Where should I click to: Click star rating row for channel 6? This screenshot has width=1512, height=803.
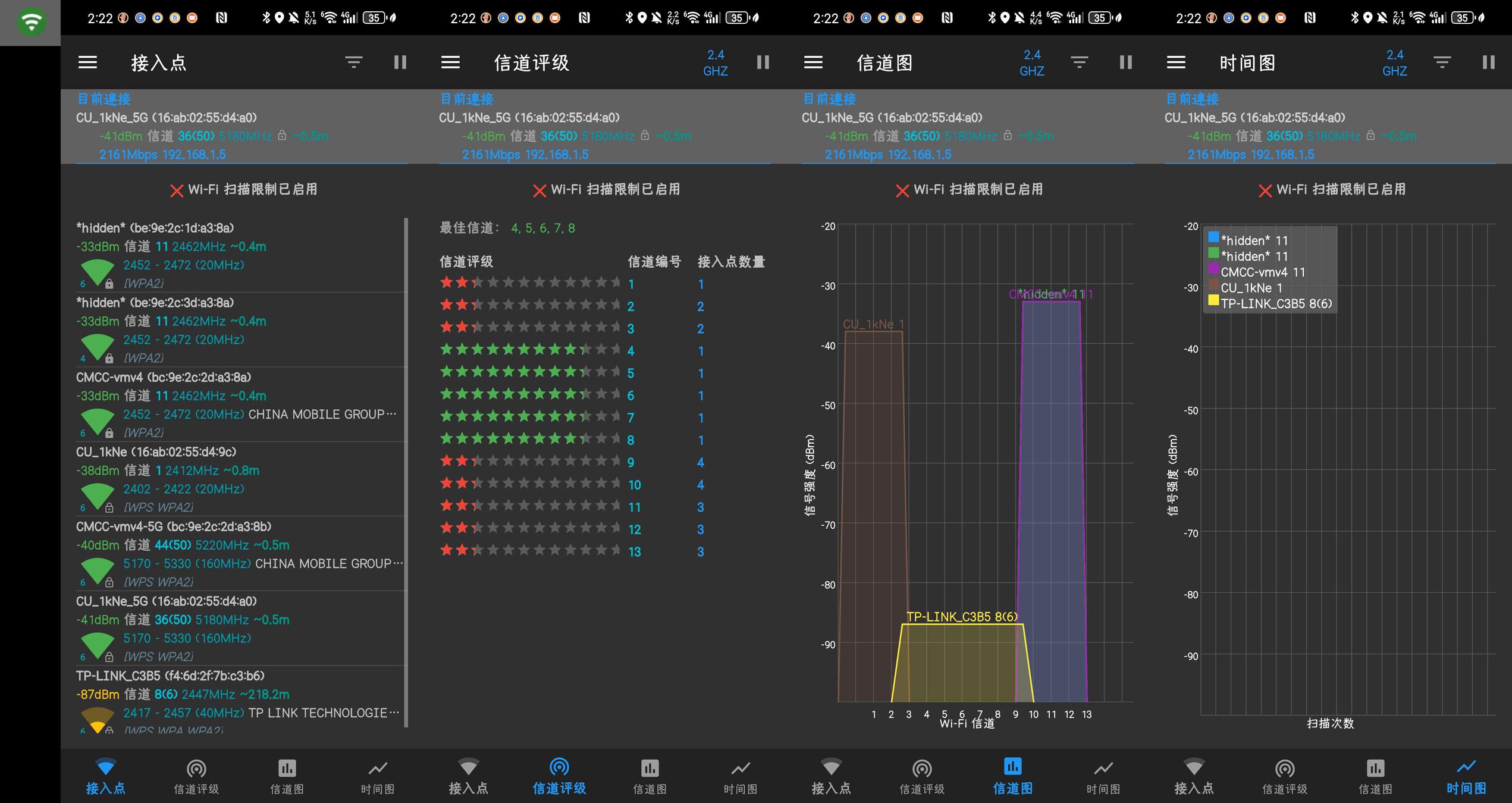531,394
